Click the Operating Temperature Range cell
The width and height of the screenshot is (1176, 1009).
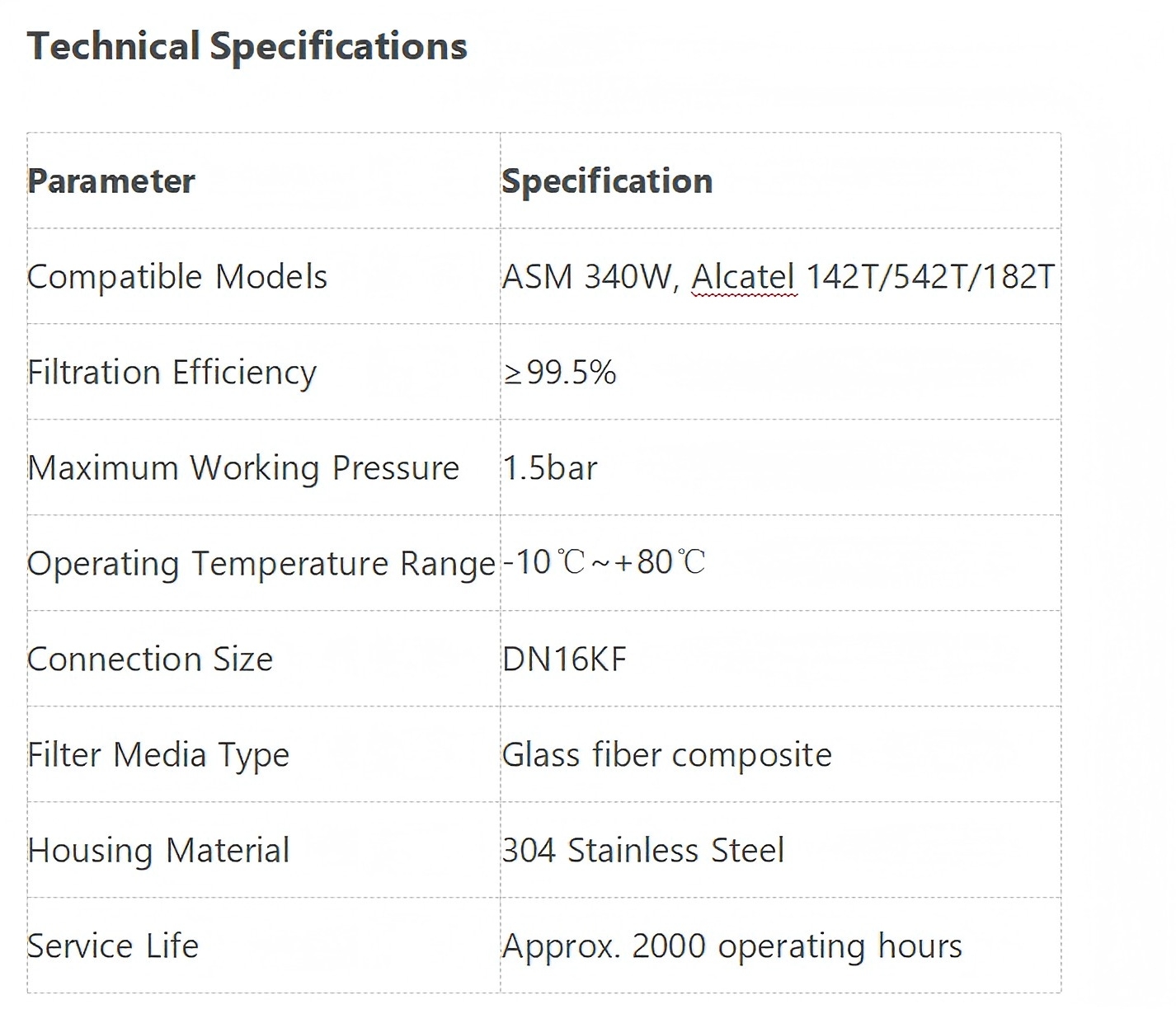[x=261, y=564]
